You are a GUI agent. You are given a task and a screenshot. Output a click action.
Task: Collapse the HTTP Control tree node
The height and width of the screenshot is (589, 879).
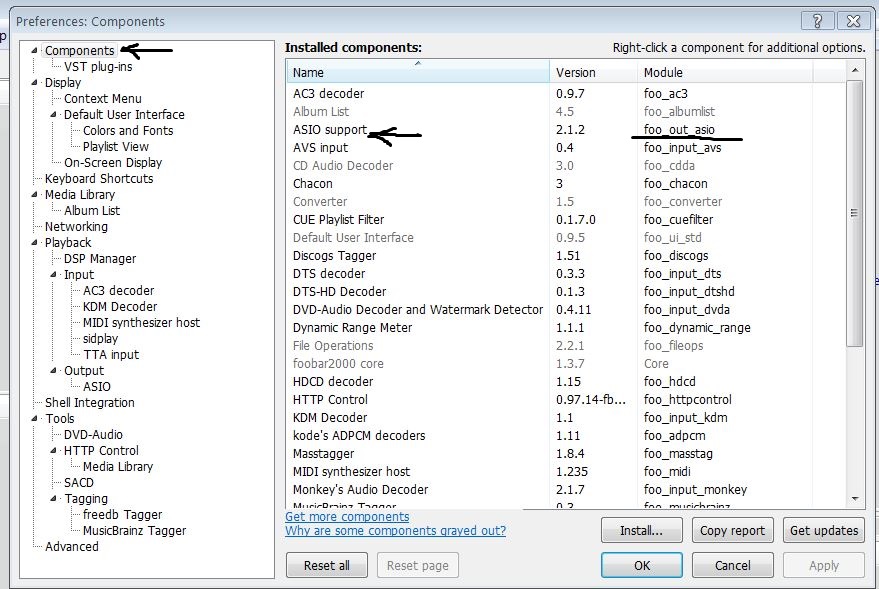(53, 451)
